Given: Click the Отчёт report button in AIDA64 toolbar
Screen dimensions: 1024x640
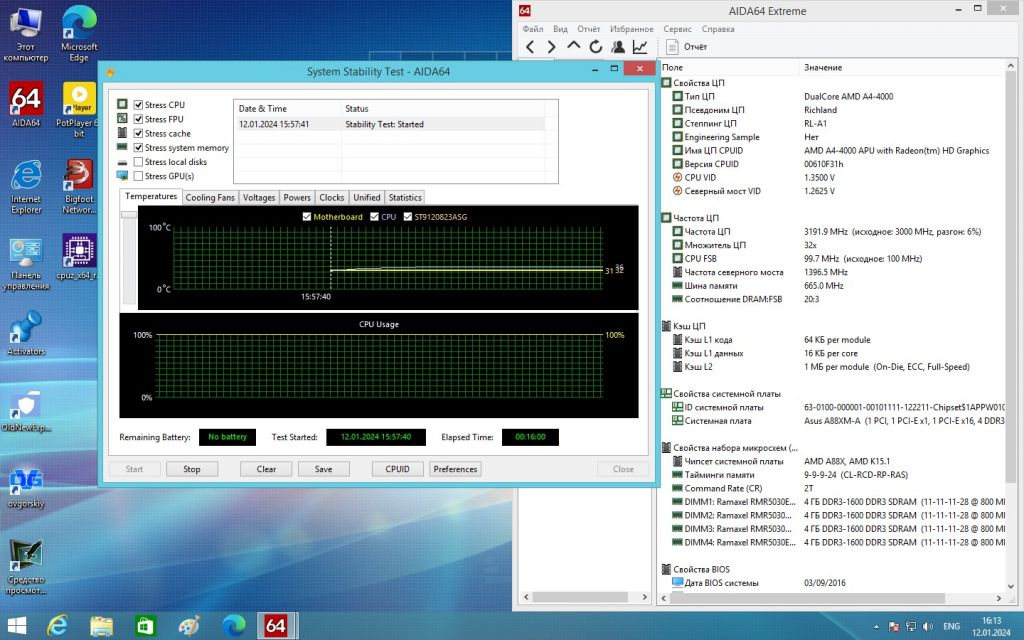Looking at the screenshot, I should click(686, 46).
